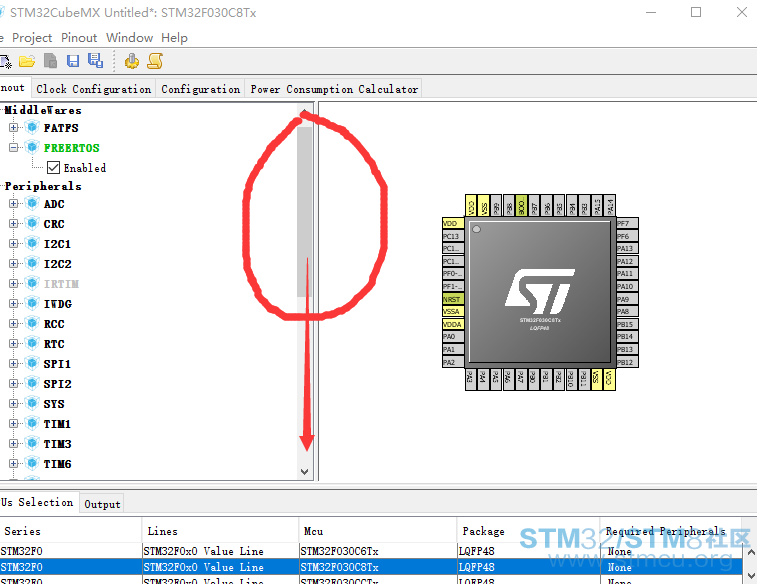Viewport: 757px width, 584px height.
Task: Expand the SPI1 peripheral node
Action: (14, 363)
